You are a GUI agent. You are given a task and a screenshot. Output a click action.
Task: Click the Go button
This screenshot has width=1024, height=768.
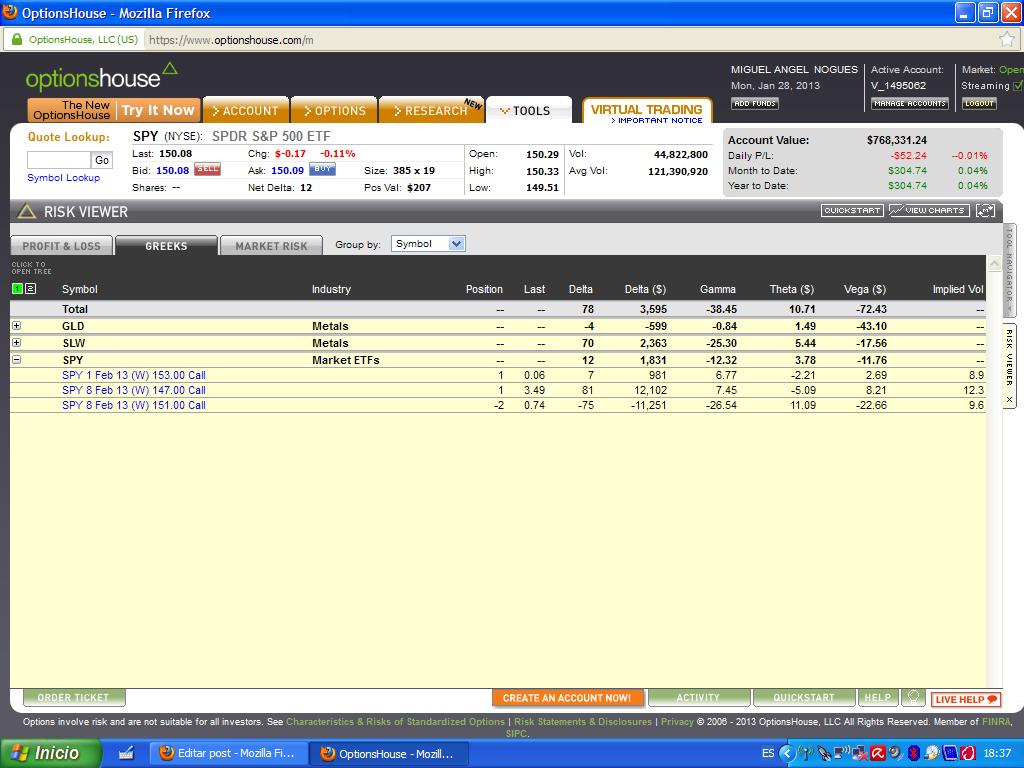coord(102,160)
